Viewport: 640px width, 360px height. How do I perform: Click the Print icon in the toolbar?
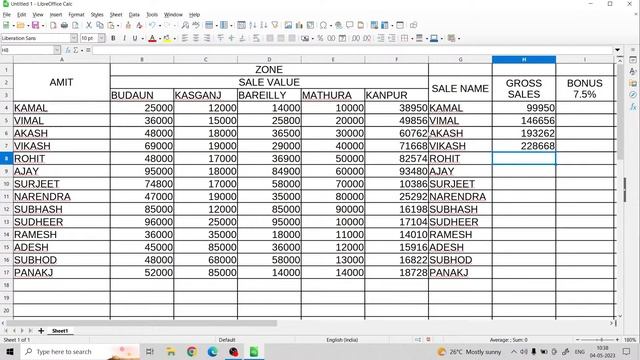click(64, 25)
